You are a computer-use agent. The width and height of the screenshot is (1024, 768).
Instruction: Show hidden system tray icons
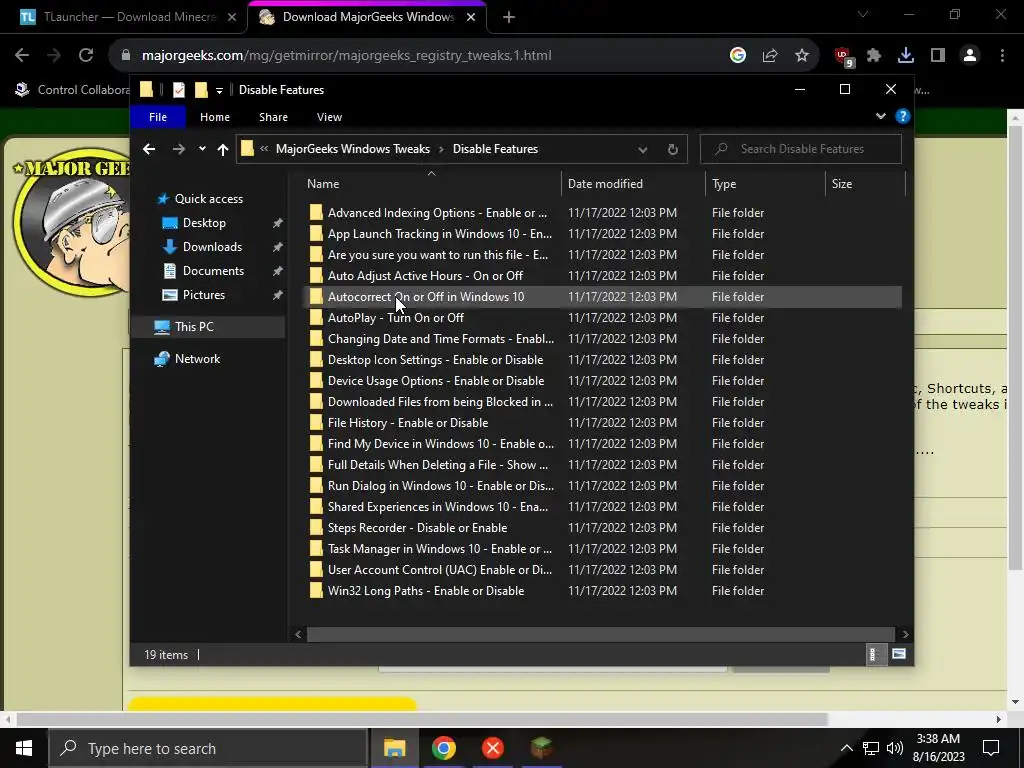coord(846,748)
